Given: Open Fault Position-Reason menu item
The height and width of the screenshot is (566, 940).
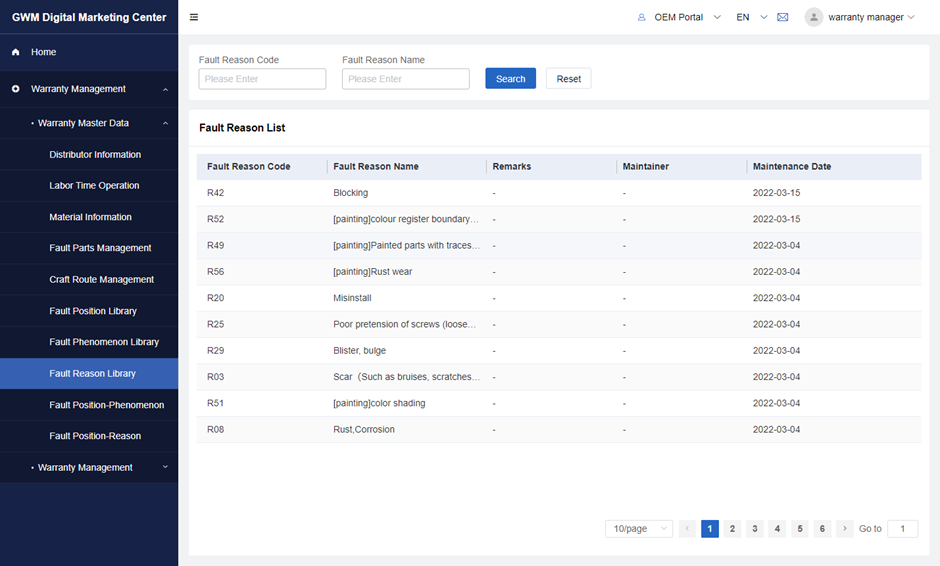Looking at the screenshot, I should [x=95, y=436].
